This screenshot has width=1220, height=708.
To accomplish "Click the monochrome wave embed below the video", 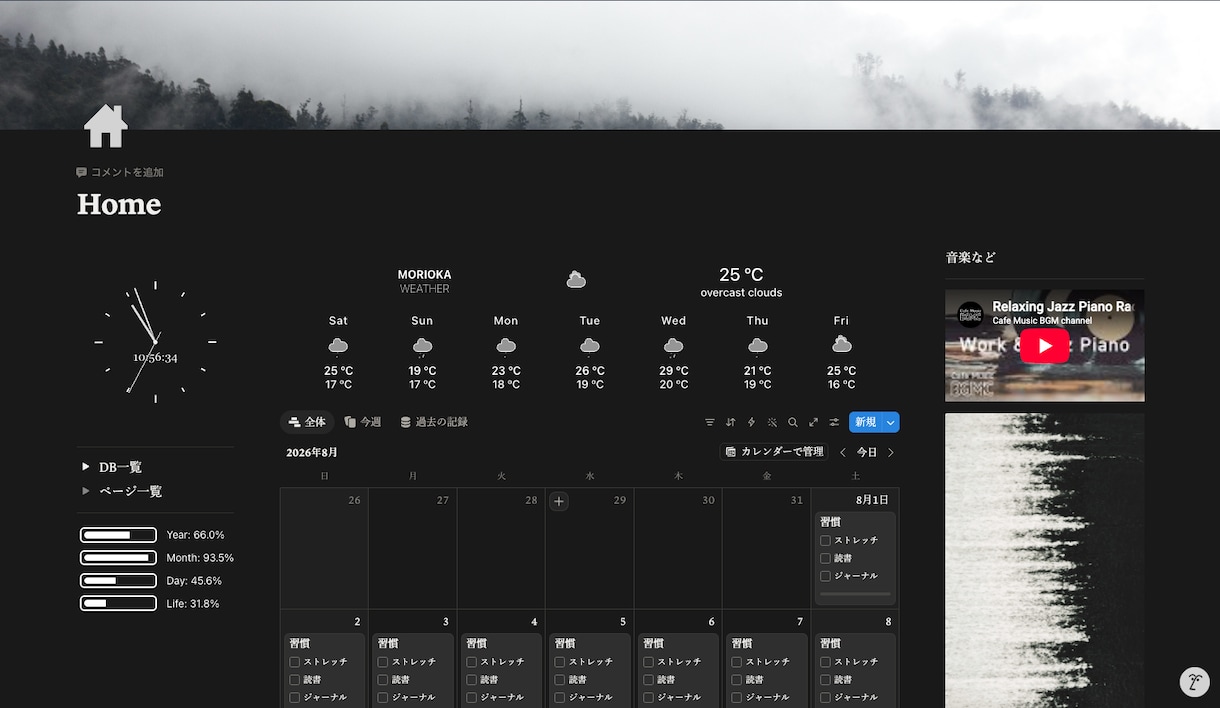I will (1045, 560).
